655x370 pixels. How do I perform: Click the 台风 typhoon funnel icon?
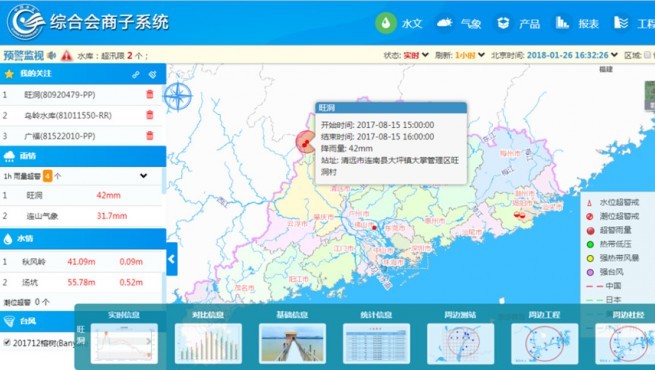tap(9, 321)
